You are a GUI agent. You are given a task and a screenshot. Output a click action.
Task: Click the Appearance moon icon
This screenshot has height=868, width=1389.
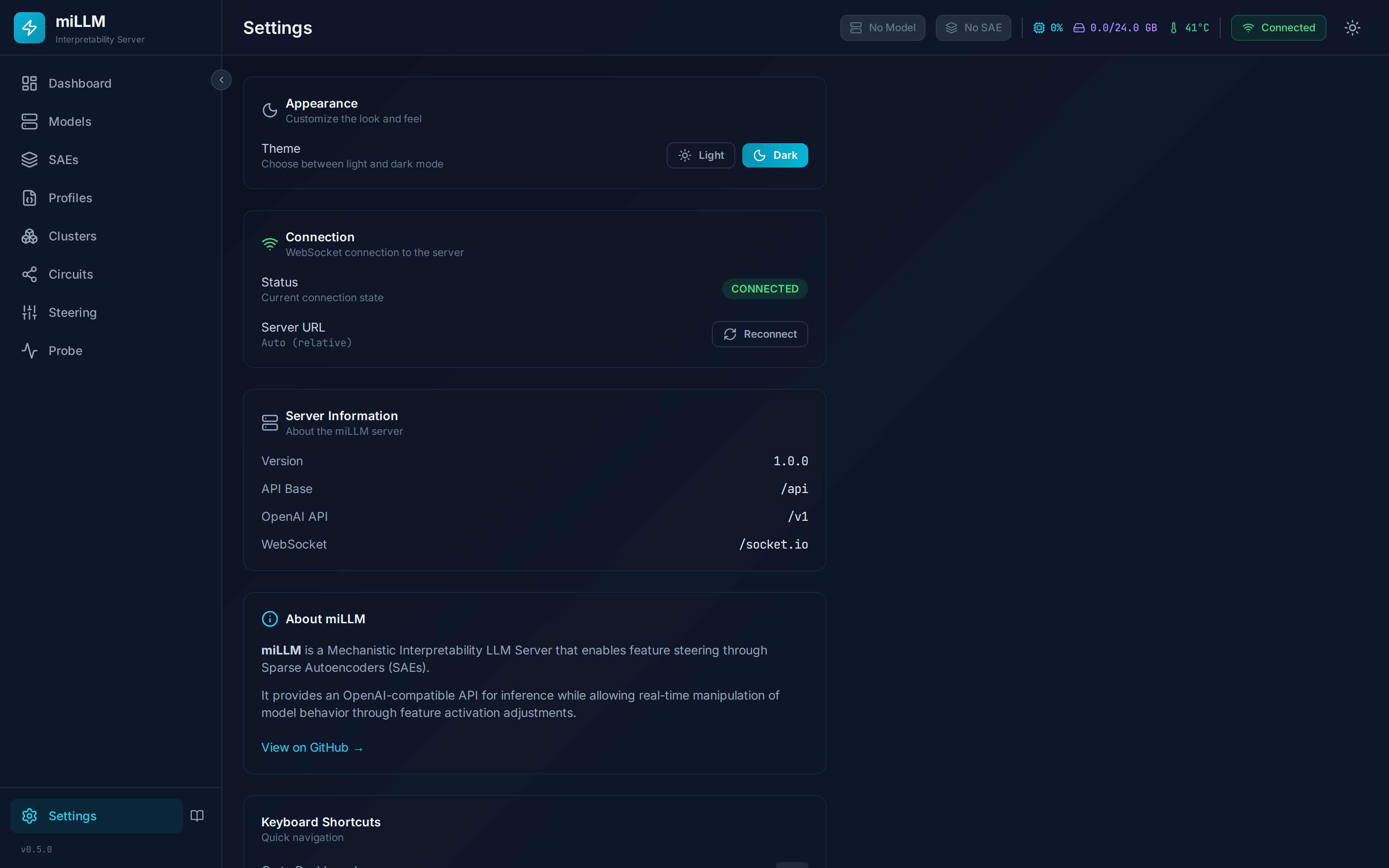pos(270,110)
